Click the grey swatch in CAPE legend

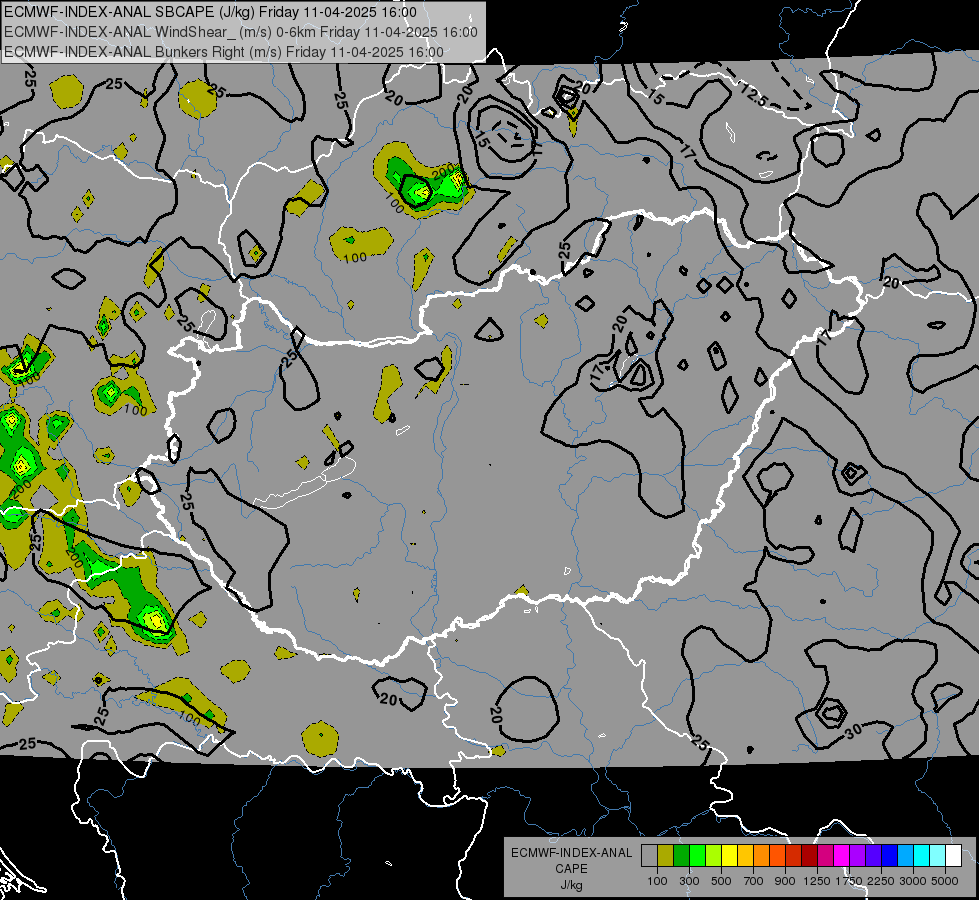pyautogui.click(x=649, y=856)
